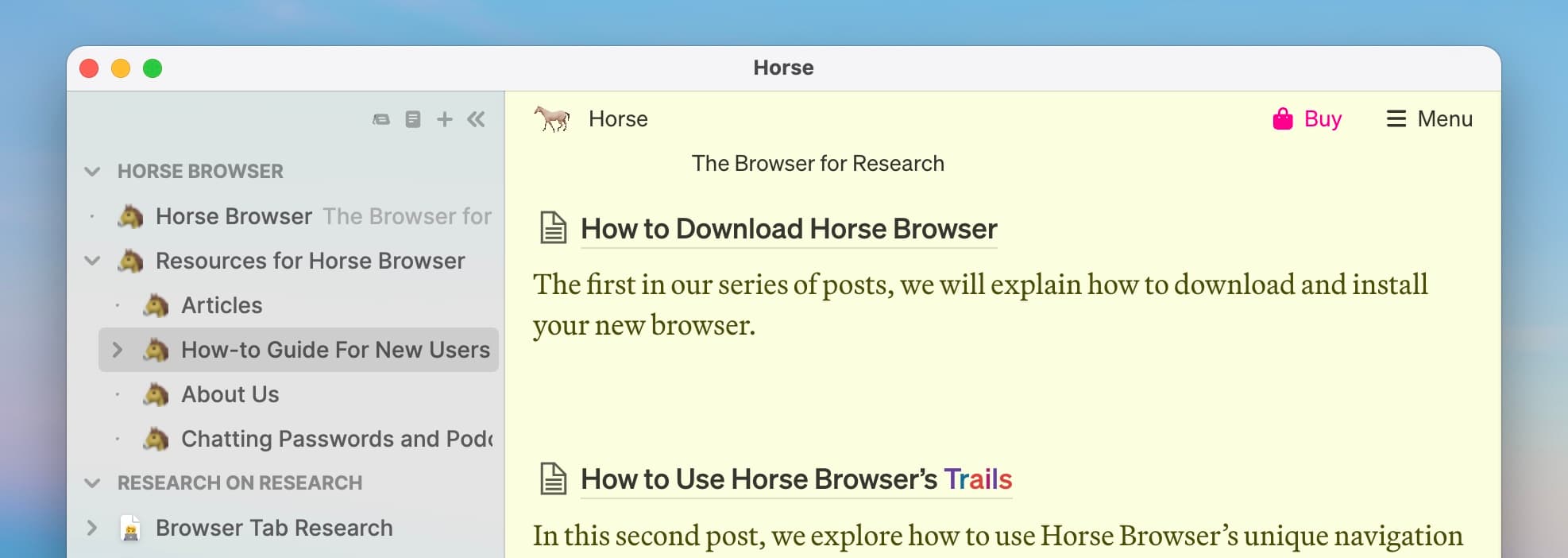The height and width of the screenshot is (558, 1568).
Task: Click The Browser for Research tagline
Action: (x=818, y=164)
